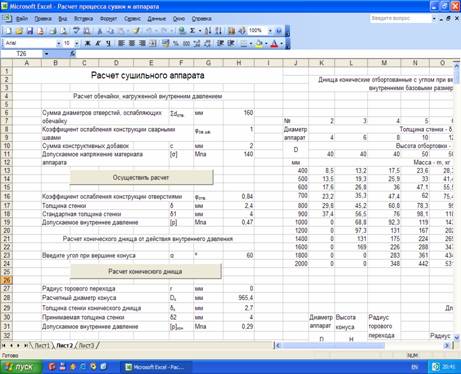Sort descending Z to A
The width and height of the screenshot is (461, 374).
tap(218, 31)
